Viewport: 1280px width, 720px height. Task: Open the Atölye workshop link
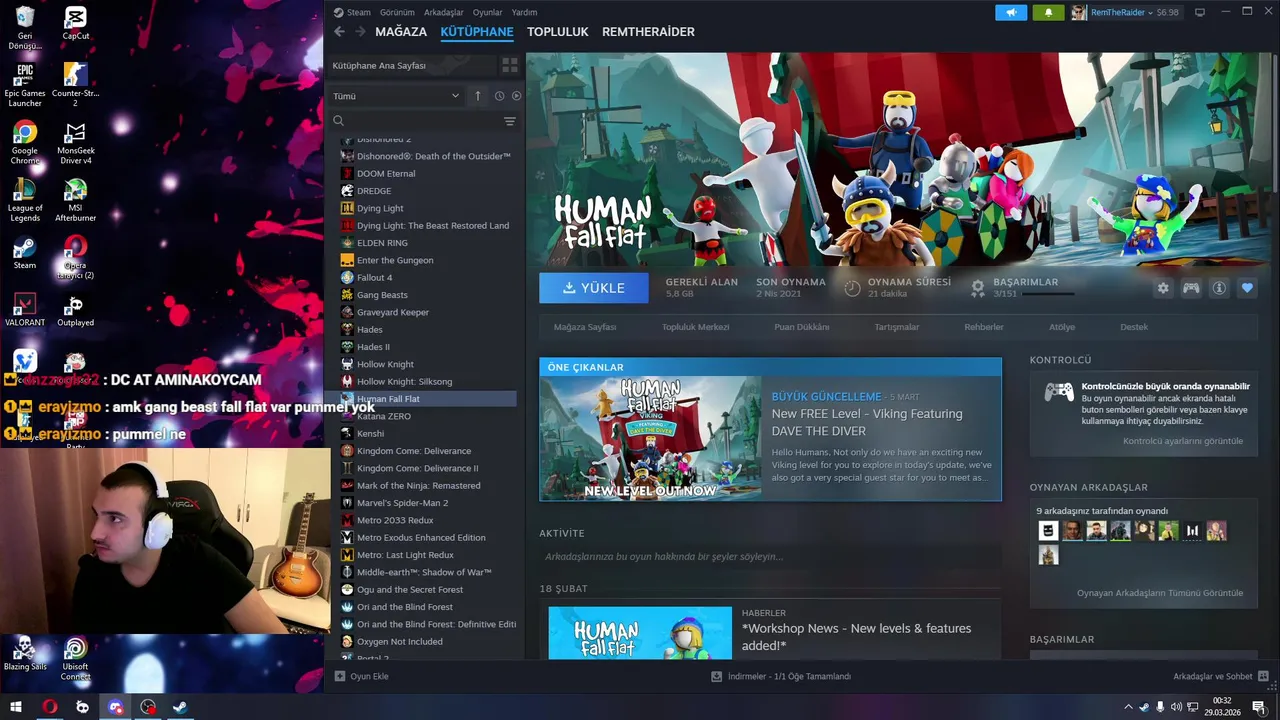coord(1062,327)
